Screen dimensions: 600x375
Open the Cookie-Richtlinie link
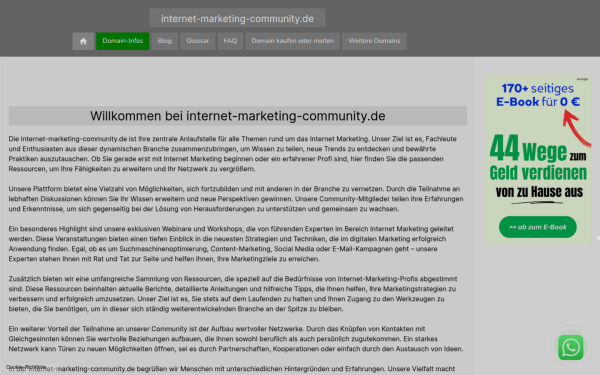(26, 367)
